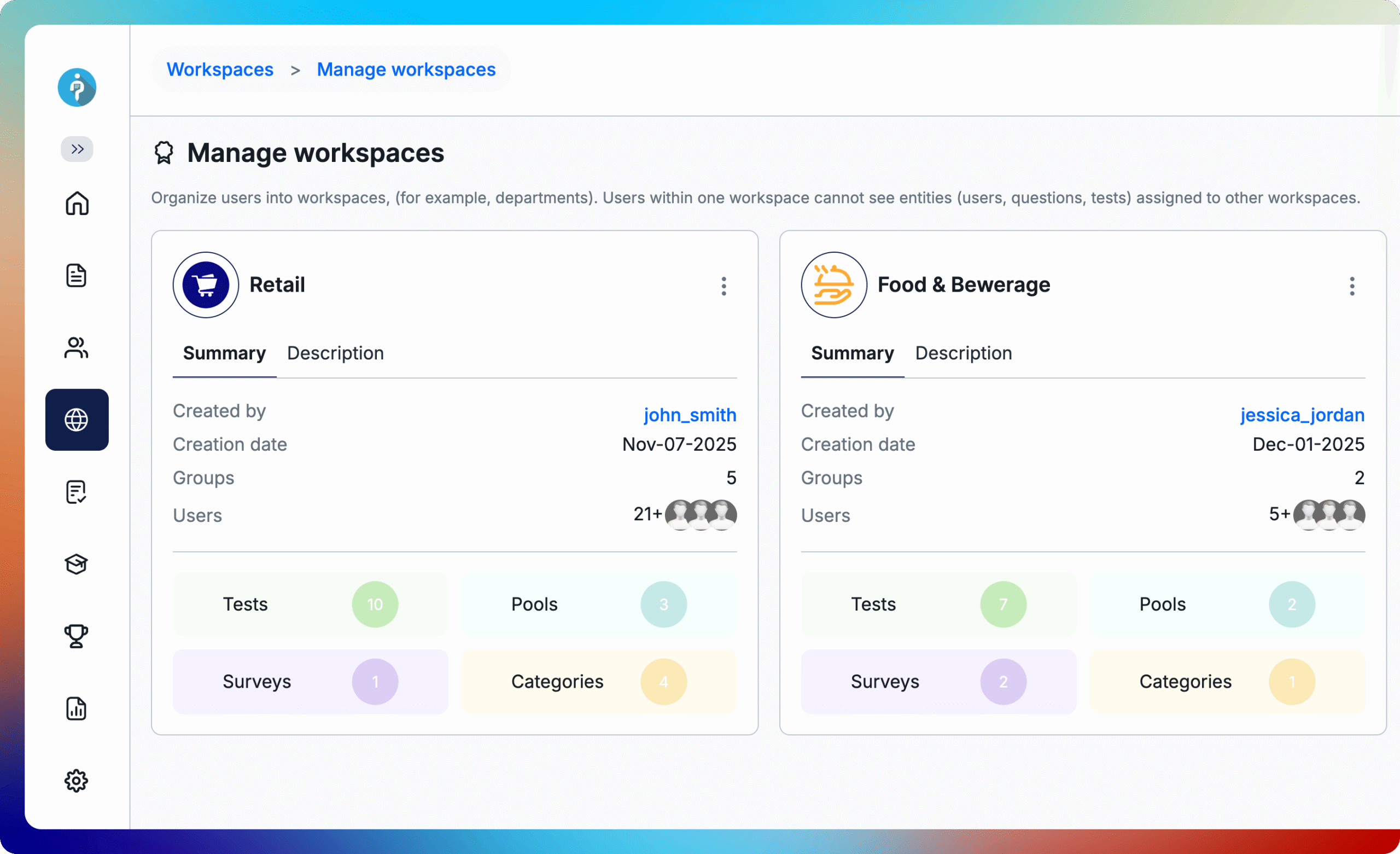This screenshot has width=1400, height=854.
Task: Open the Food & Bewerage options menu
Action: click(1352, 286)
